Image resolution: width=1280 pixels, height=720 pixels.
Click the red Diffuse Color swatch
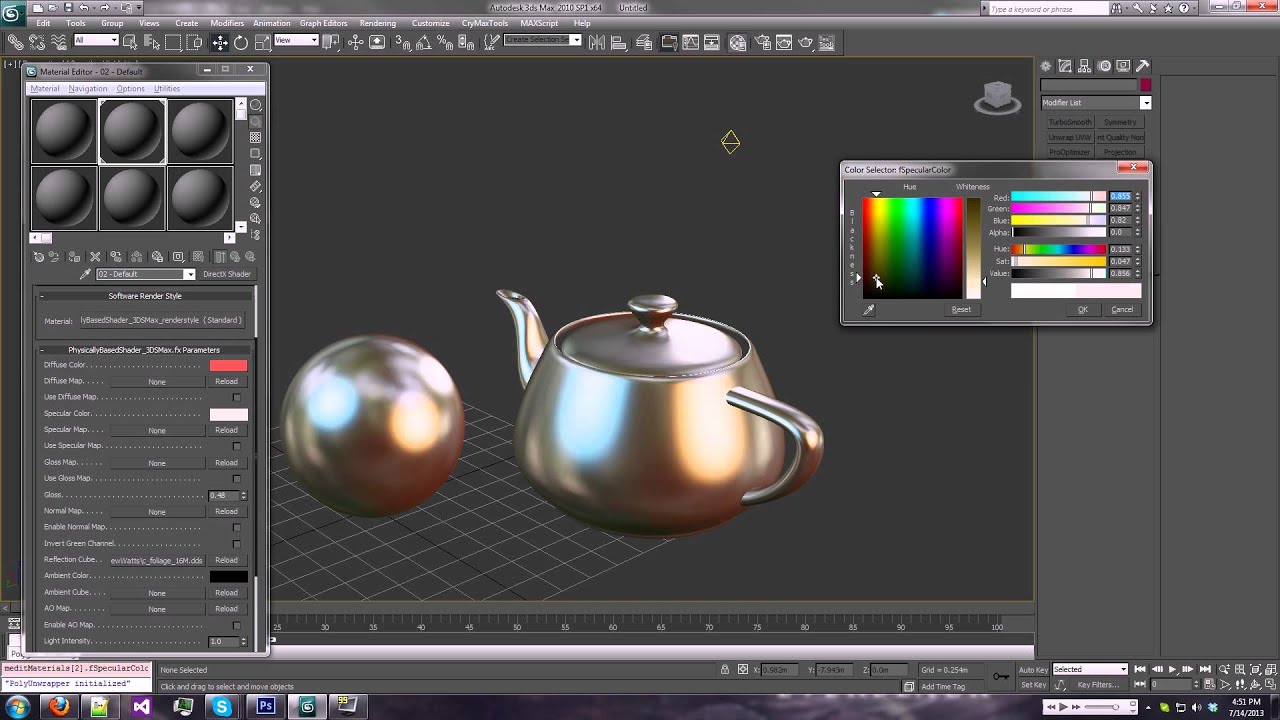[x=228, y=366]
